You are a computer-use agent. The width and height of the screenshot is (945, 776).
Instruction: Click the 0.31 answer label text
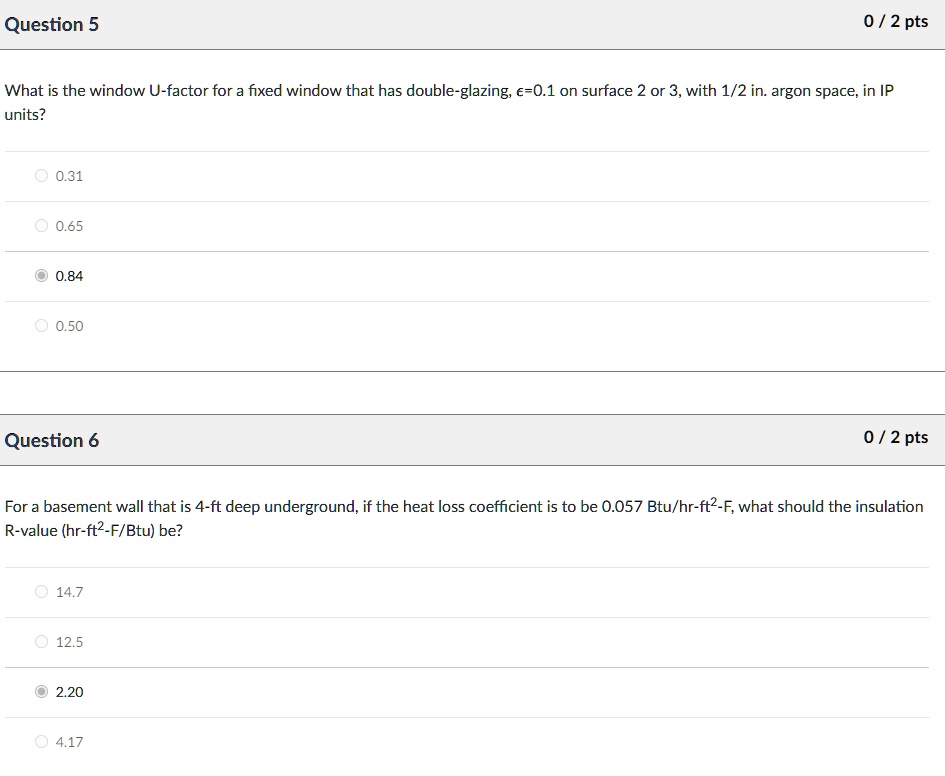[x=69, y=176]
